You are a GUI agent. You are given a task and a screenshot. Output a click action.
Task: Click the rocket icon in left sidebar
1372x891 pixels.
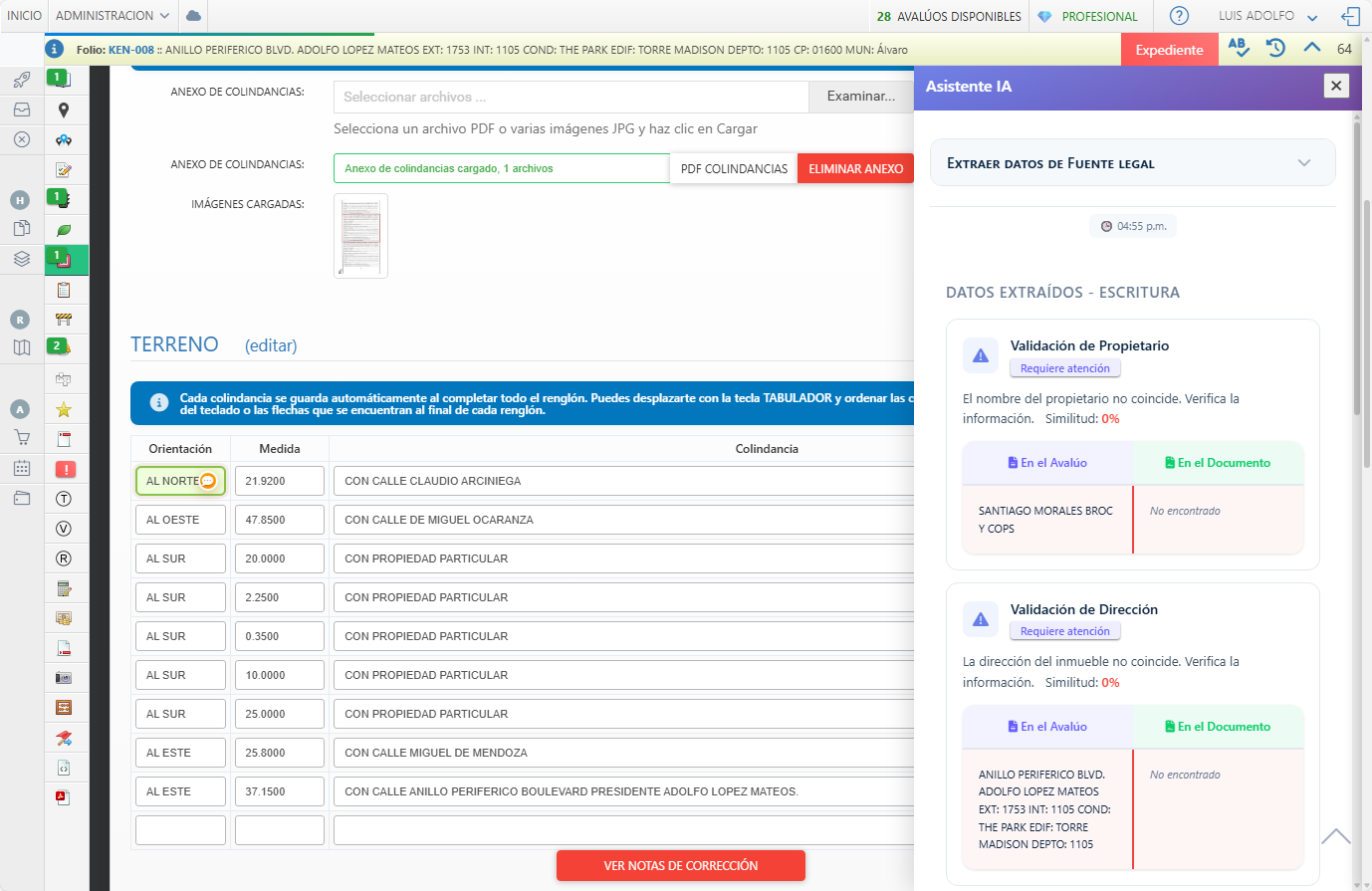click(x=22, y=80)
